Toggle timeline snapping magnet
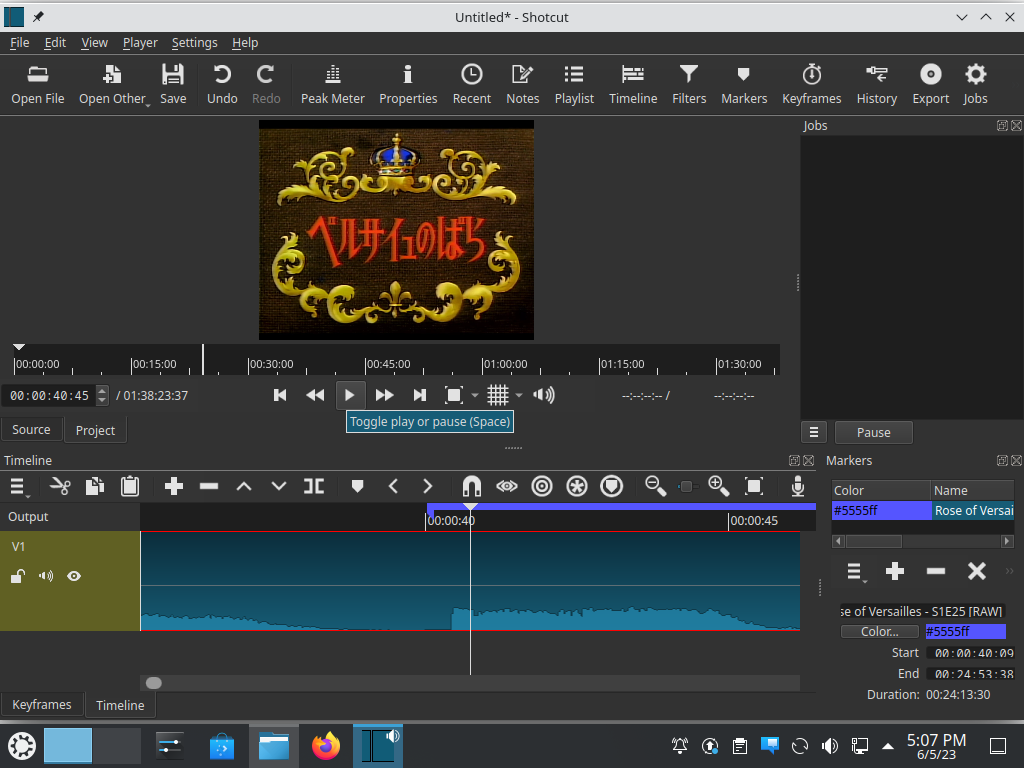Image resolution: width=1024 pixels, height=768 pixels. [472, 487]
